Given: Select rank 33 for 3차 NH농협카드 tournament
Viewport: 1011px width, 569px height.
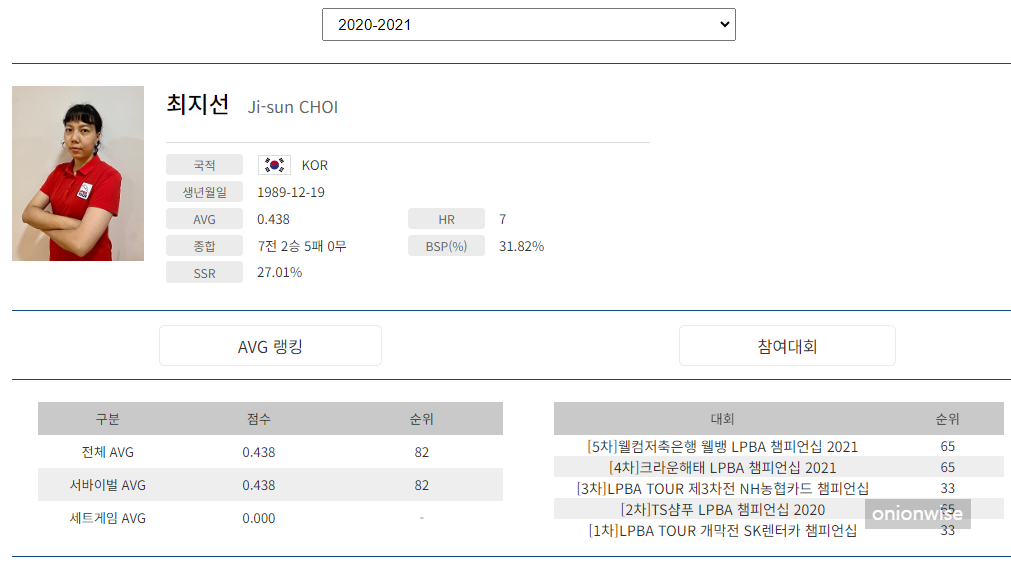Looking at the screenshot, I should tap(948, 488).
